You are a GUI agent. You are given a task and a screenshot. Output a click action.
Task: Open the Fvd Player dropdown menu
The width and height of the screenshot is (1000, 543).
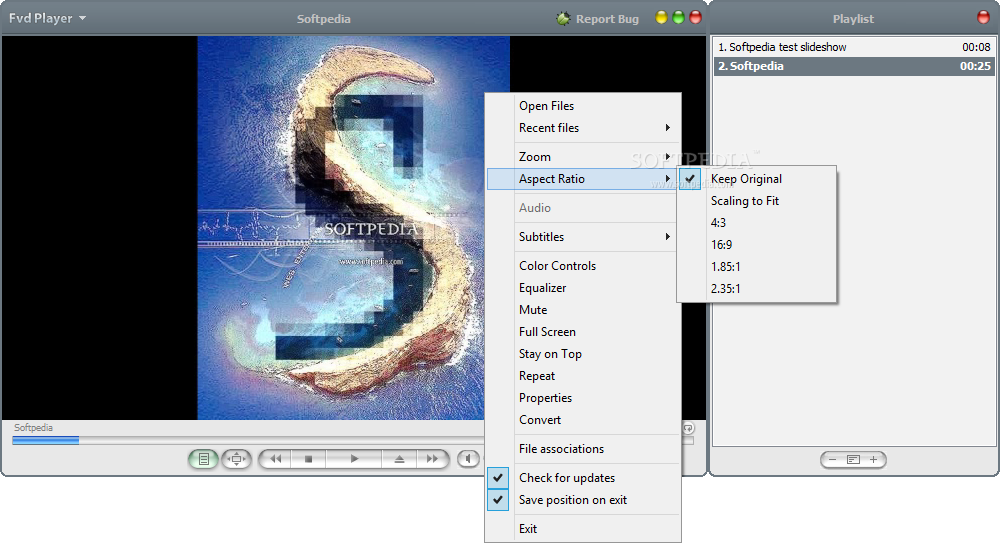[47, 18]
